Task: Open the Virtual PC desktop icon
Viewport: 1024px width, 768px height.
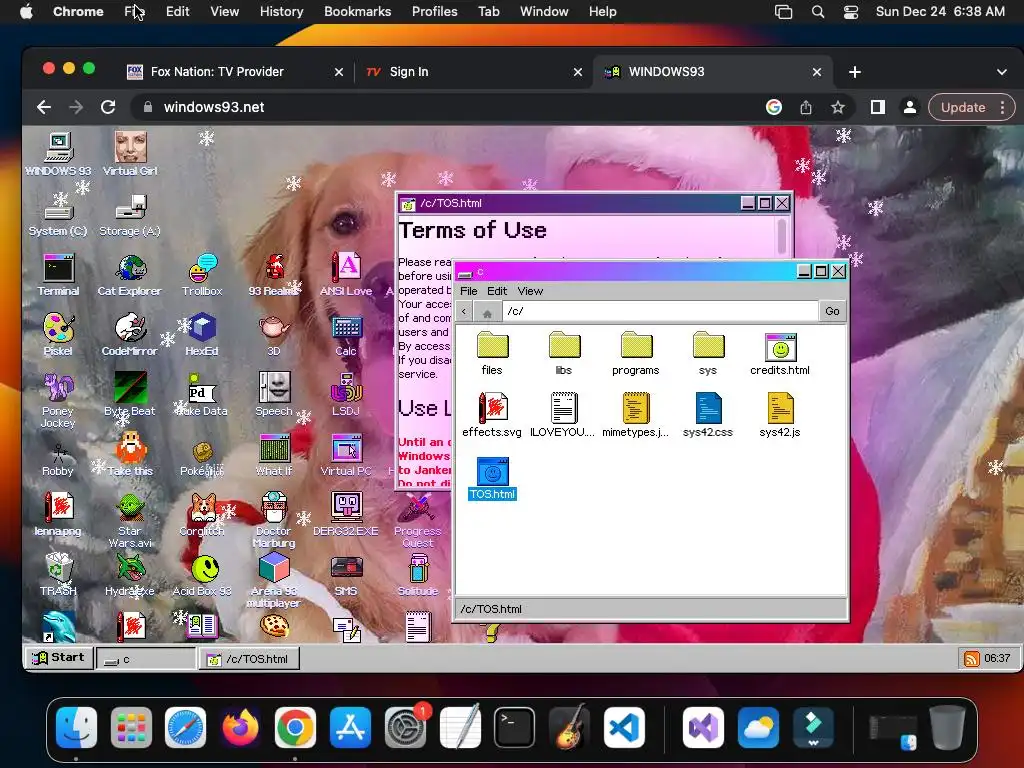Action: (345, 455)
